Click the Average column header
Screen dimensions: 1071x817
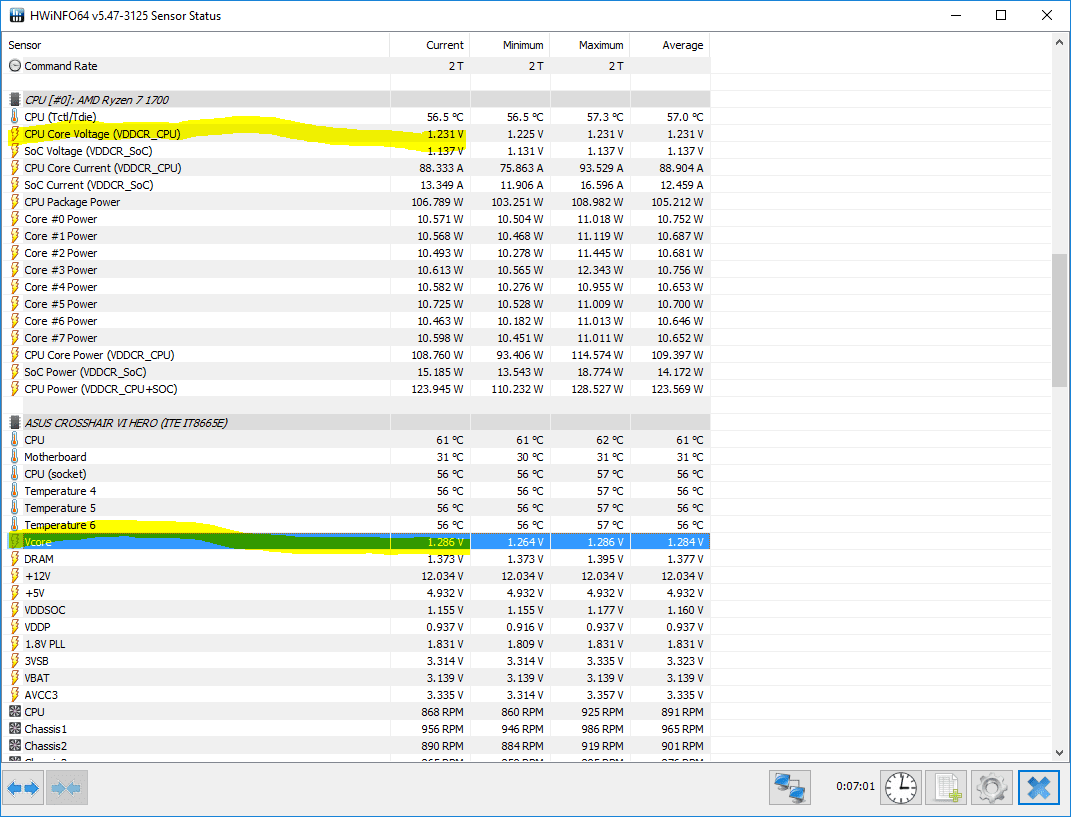[x=669, y=45]
